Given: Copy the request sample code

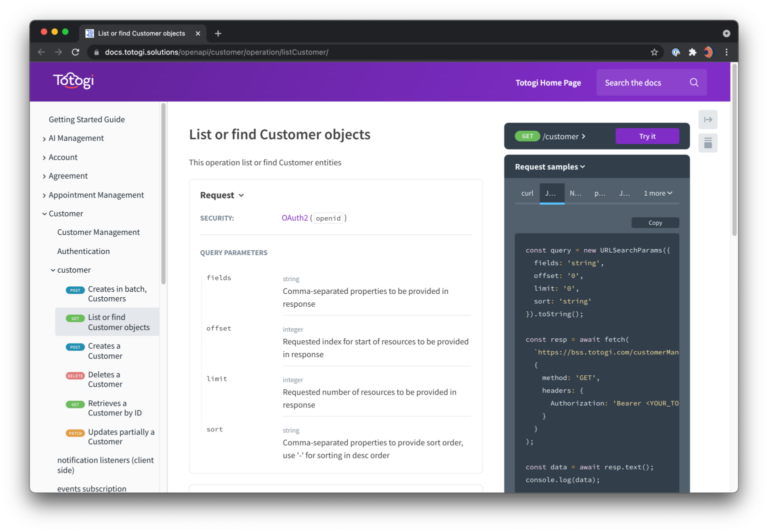Looking at the screenshot, I should [655, 223].
